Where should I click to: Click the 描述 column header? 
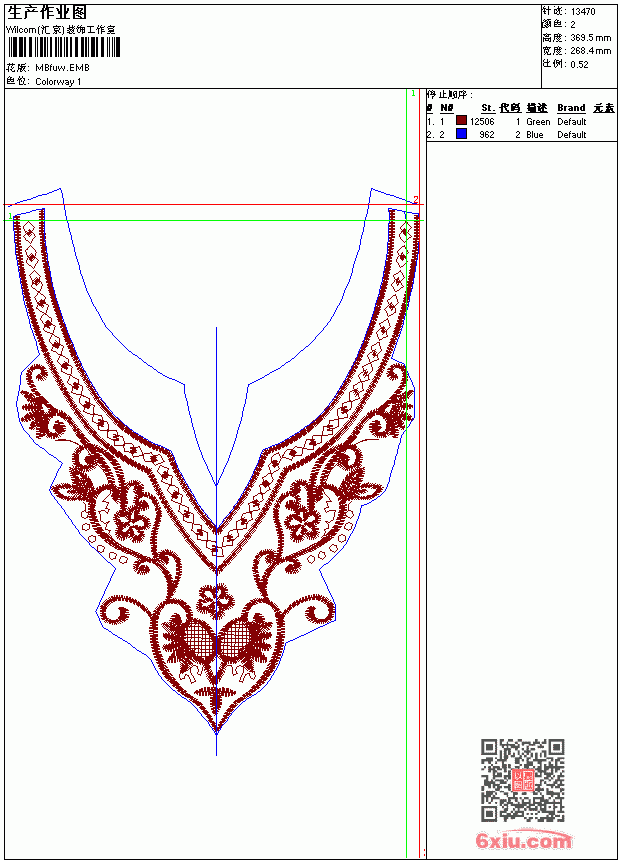(x=537, y=108)
